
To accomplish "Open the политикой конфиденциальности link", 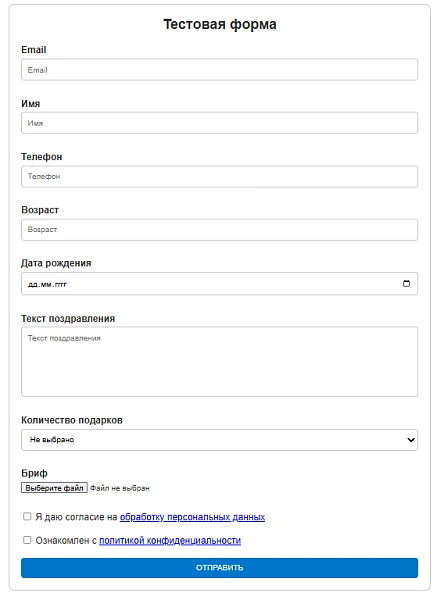I will (170, 540).
